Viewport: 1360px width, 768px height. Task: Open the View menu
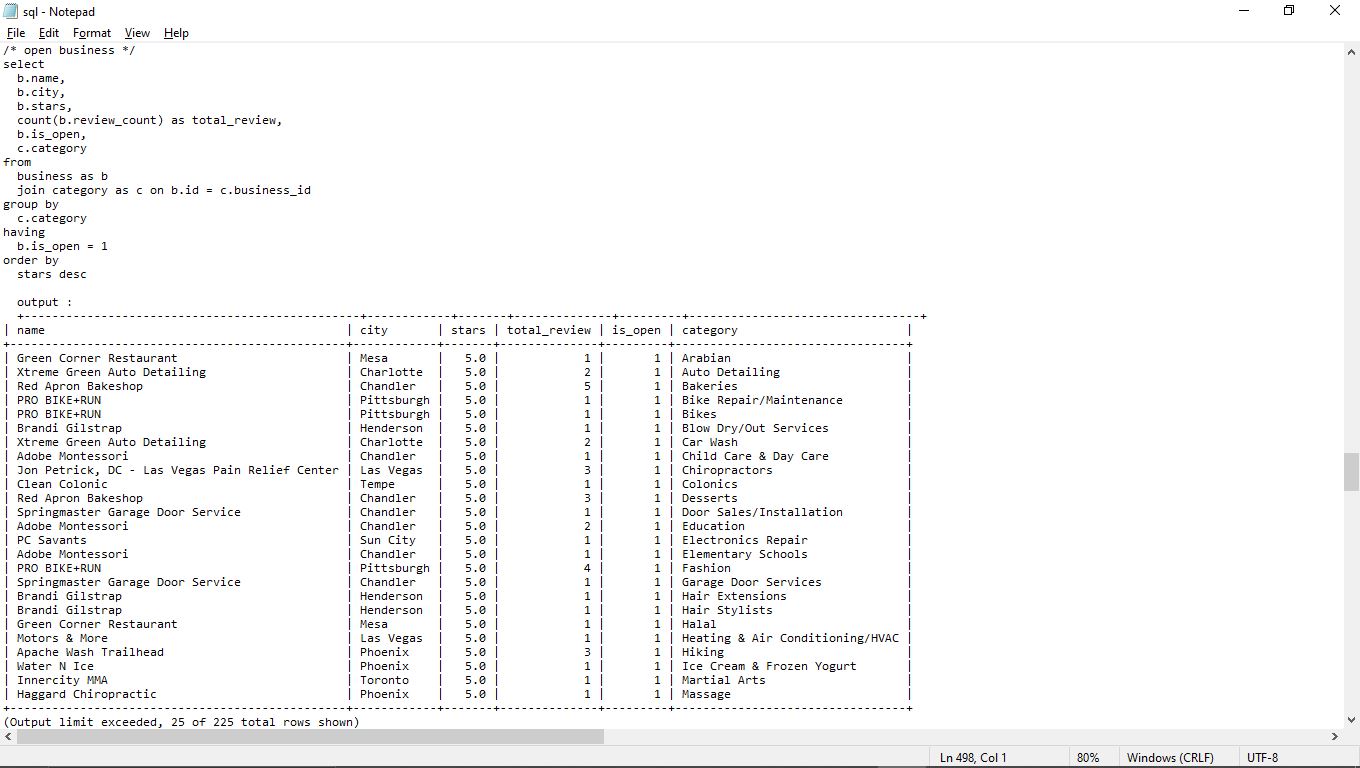[137, 33]
